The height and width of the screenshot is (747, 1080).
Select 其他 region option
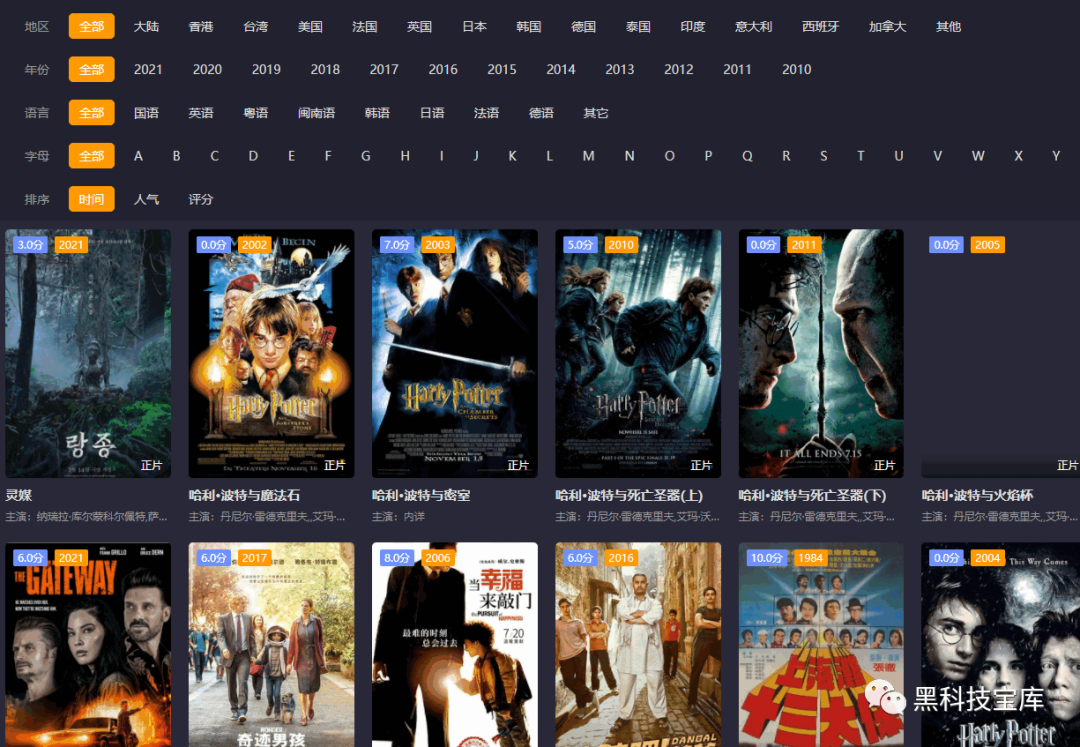(x=948, y=27)
